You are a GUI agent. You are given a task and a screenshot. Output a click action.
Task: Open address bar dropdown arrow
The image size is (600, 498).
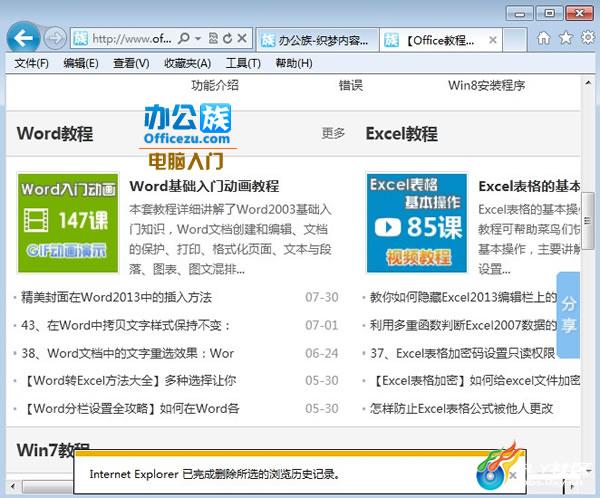pyautogui.click(x=198, y=38)
